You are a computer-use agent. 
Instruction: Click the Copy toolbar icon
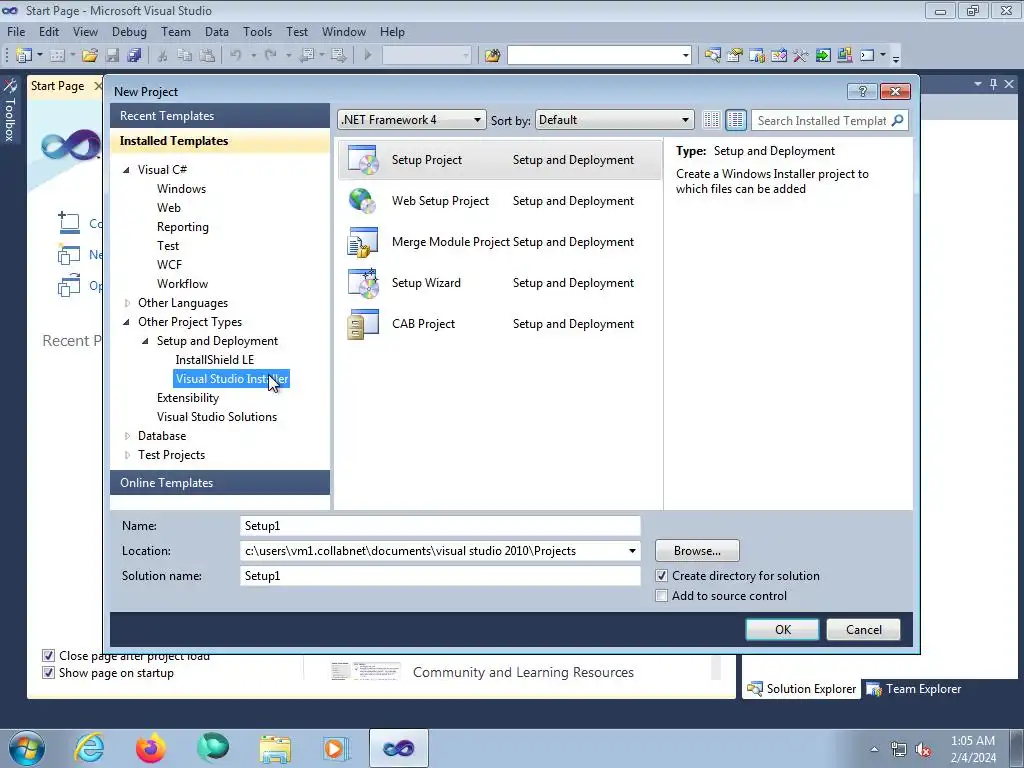tap(185, 56)
